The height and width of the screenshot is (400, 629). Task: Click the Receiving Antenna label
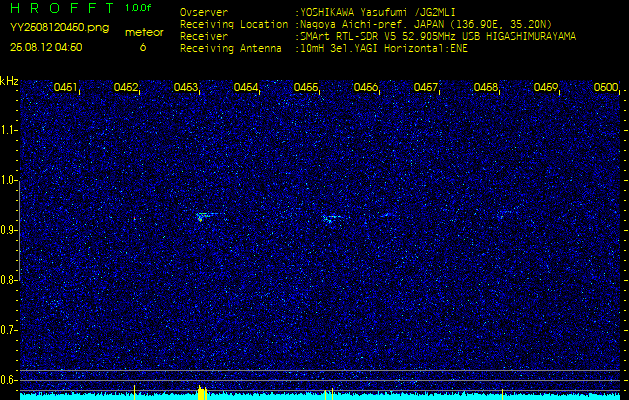point(231,49)
